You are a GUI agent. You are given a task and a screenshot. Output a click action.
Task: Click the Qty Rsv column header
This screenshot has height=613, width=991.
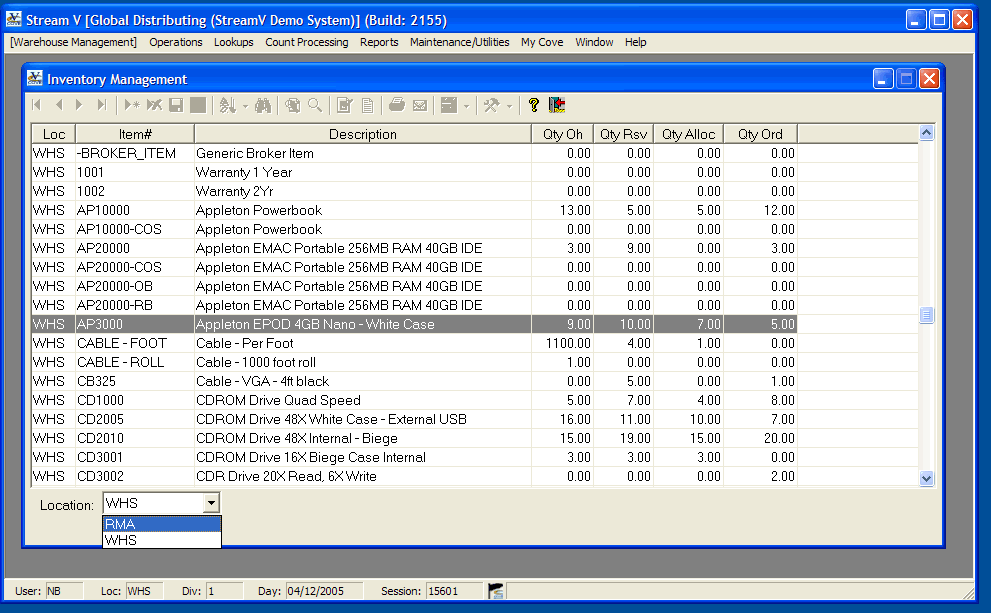[x=623, y=134]
